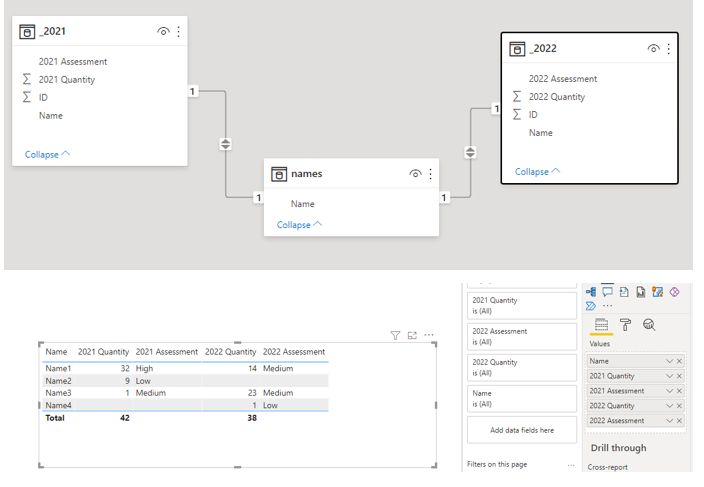
Task: Click Add data fields here drop zone
Action: (x=522, y=430)
